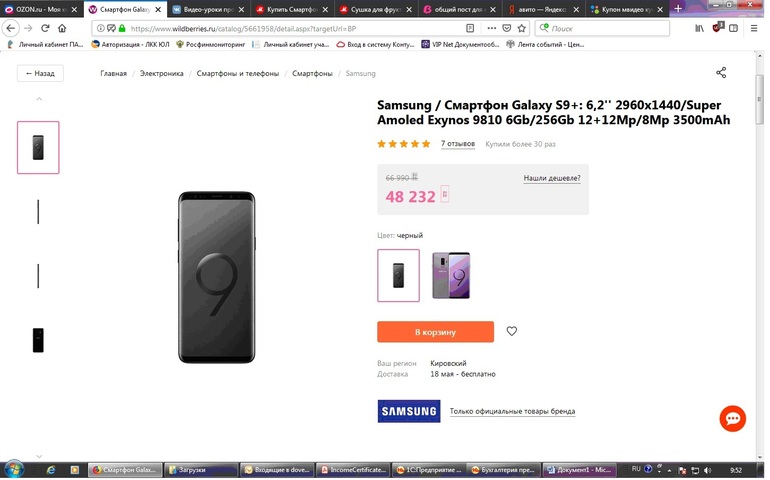This screenshot has width=770, height=480.
Task: Select the black color variant
Action: point(398,275)
